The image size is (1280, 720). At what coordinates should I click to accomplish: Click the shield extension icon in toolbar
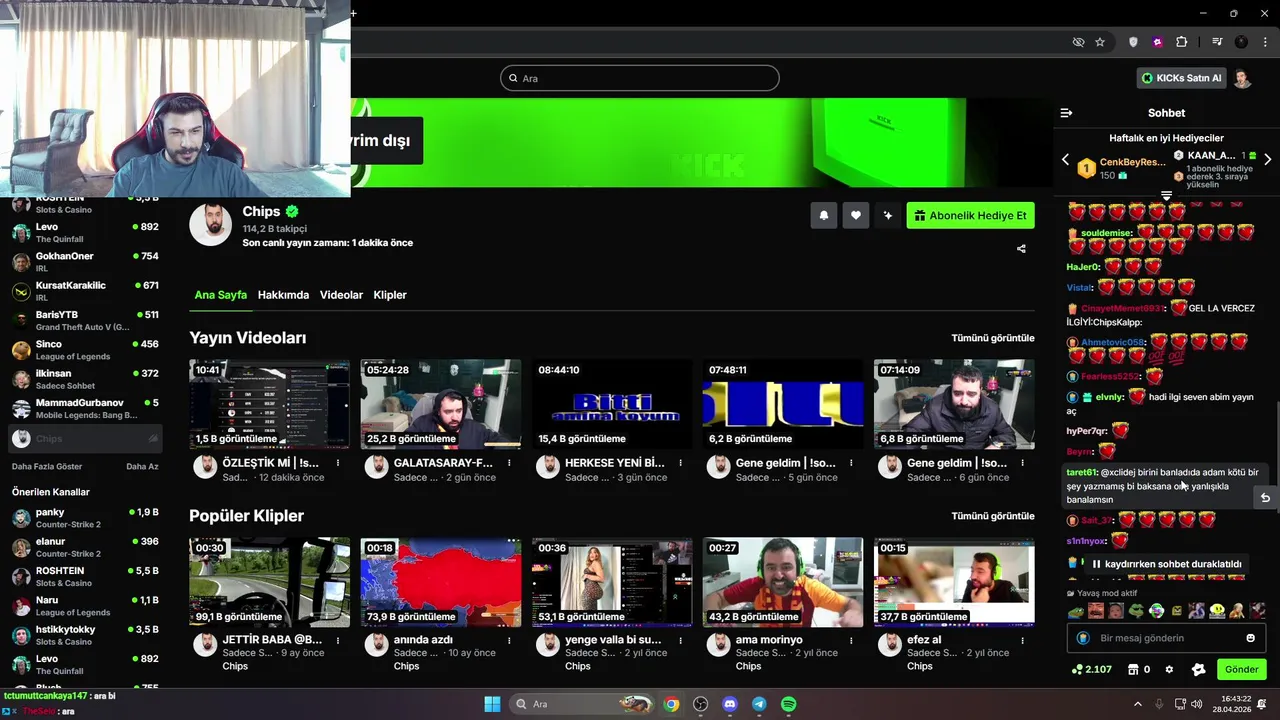[1133, 42]
